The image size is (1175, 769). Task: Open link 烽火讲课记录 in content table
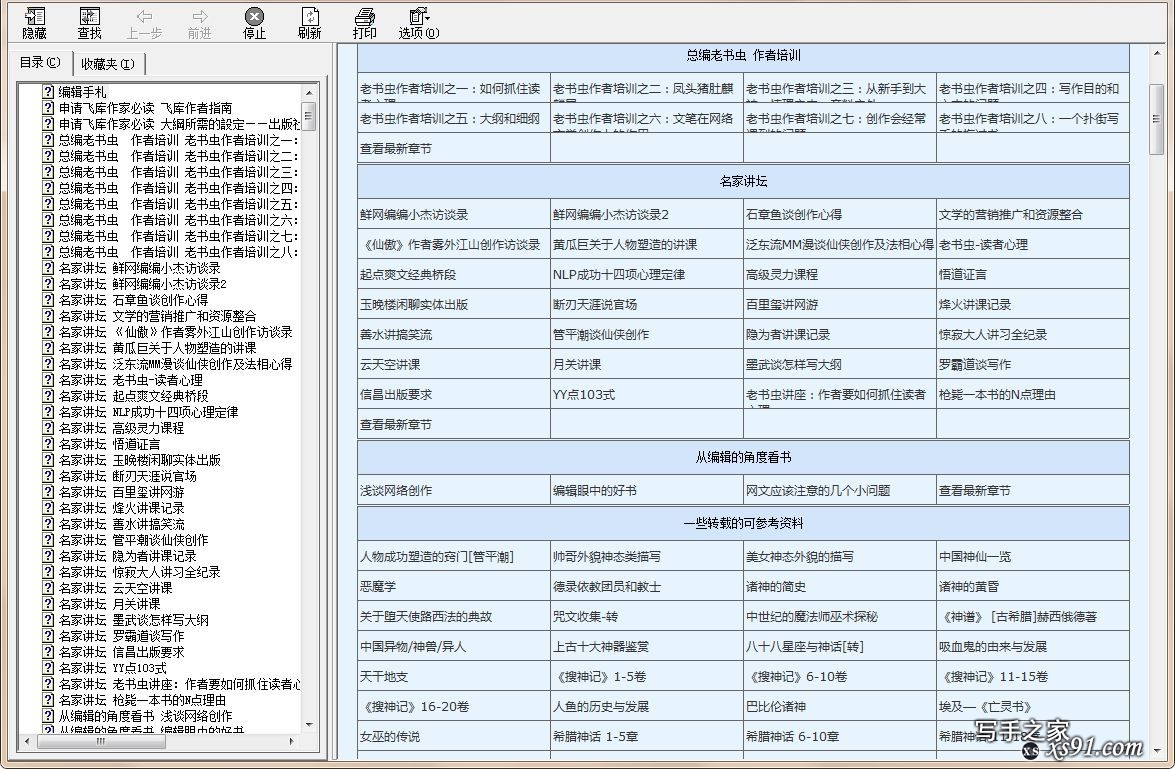coord(975,304)
